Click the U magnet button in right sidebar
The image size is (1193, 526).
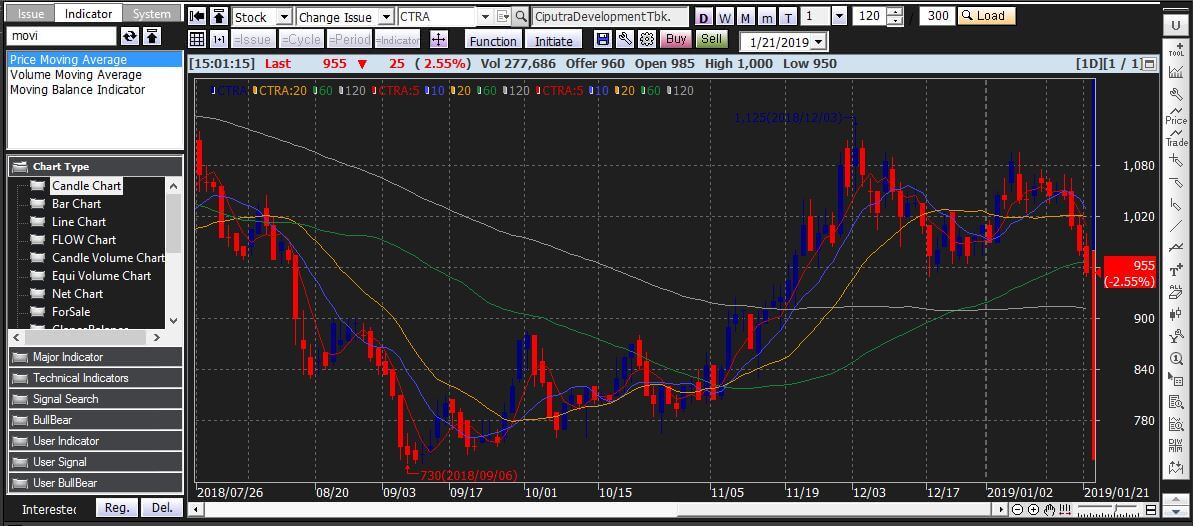(1176, 25)
